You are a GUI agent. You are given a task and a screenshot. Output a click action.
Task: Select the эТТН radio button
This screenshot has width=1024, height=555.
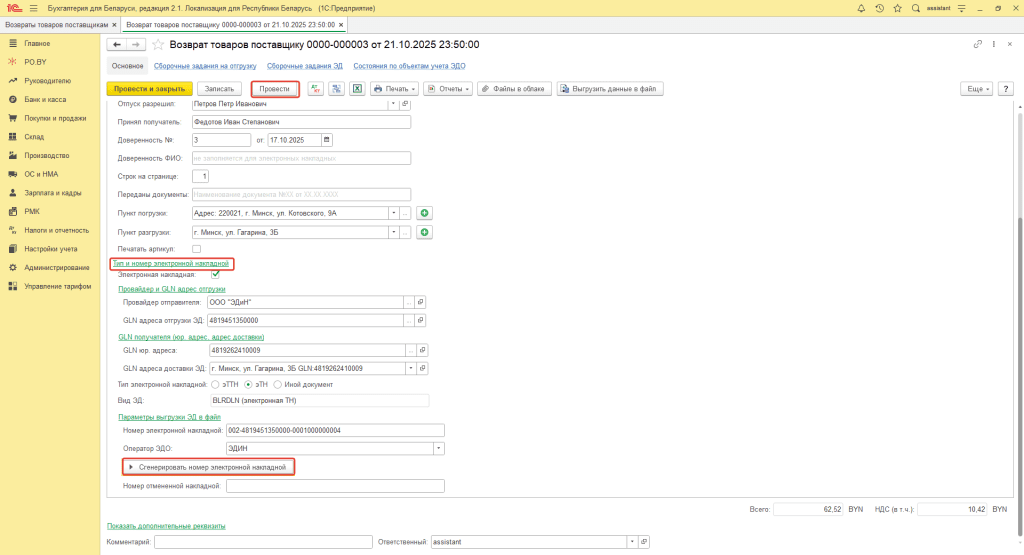point(215,384)
